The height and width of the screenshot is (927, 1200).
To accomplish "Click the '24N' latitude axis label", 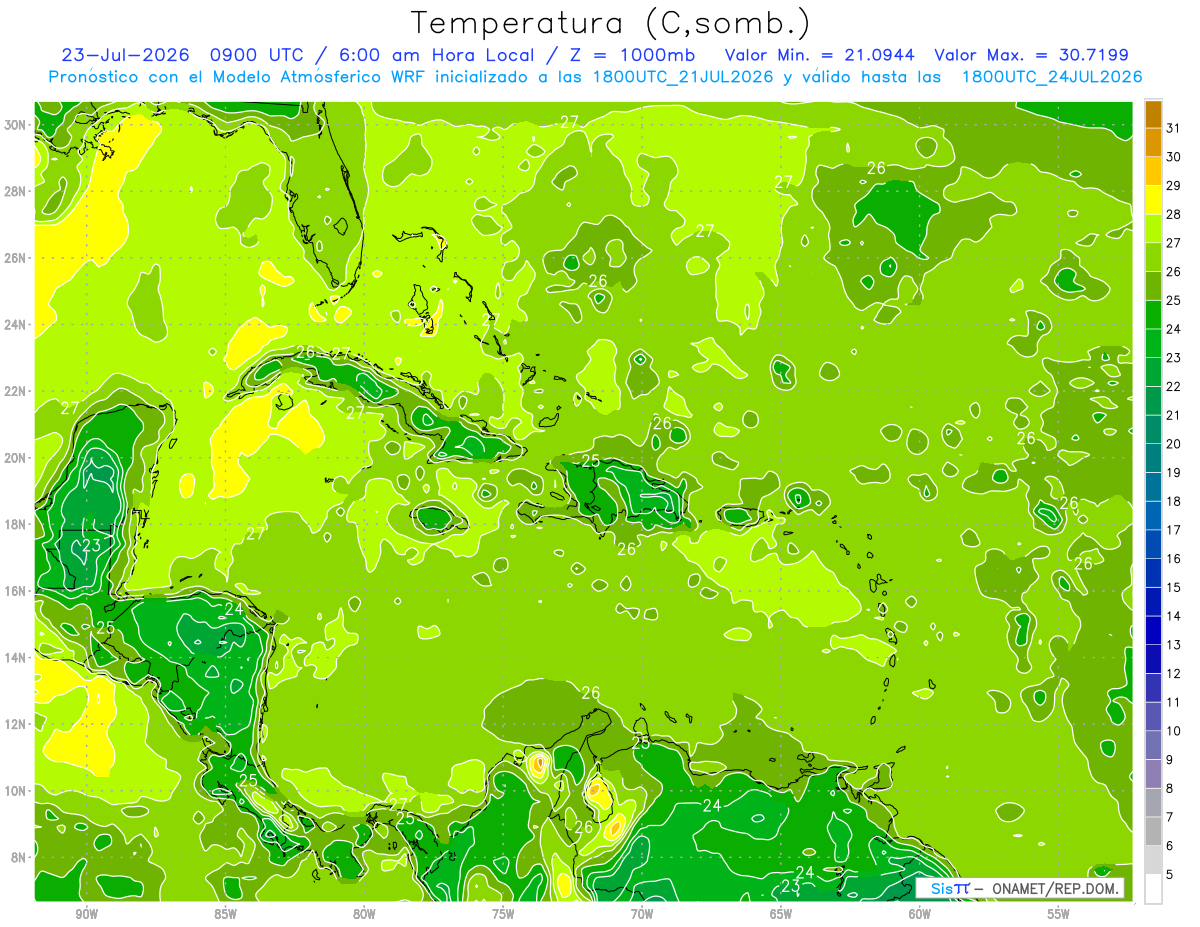I will coord(17,324).
